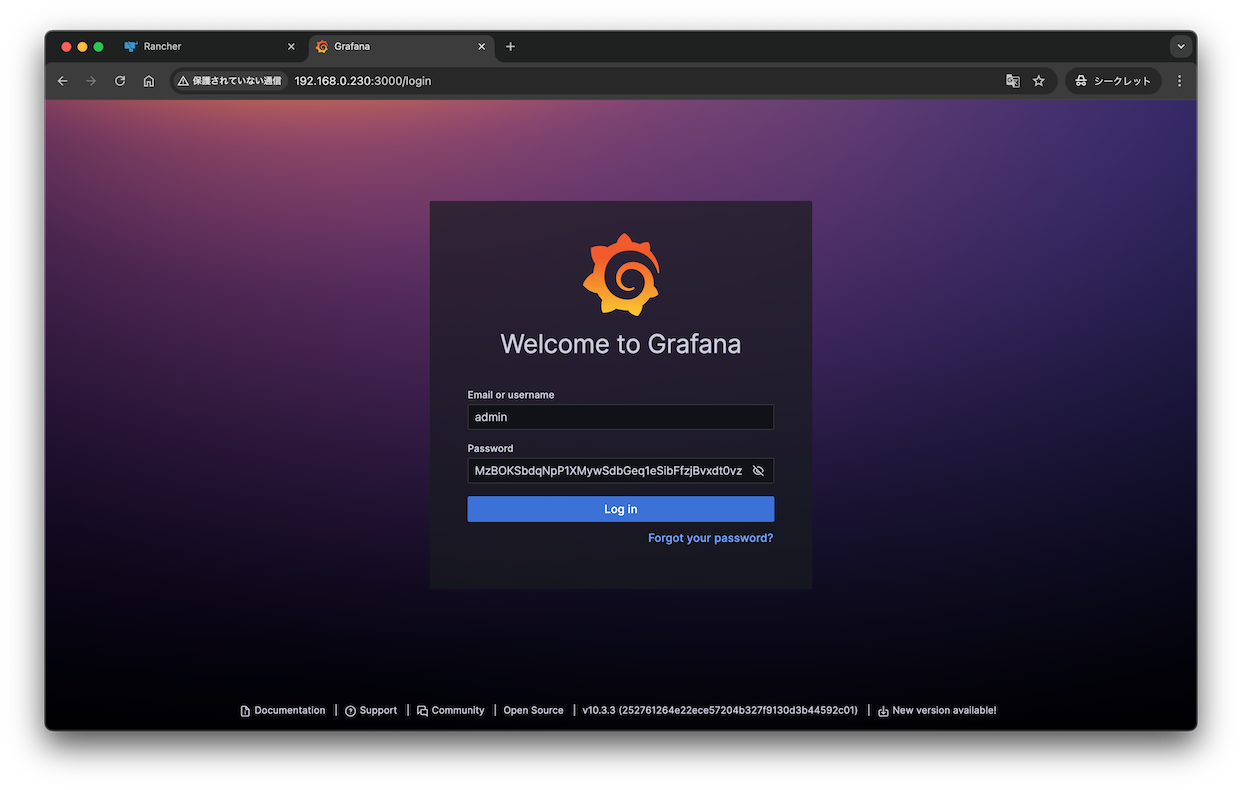Go back to previous page
This screenshot has height=790, width=1242.
click(63, 81)
